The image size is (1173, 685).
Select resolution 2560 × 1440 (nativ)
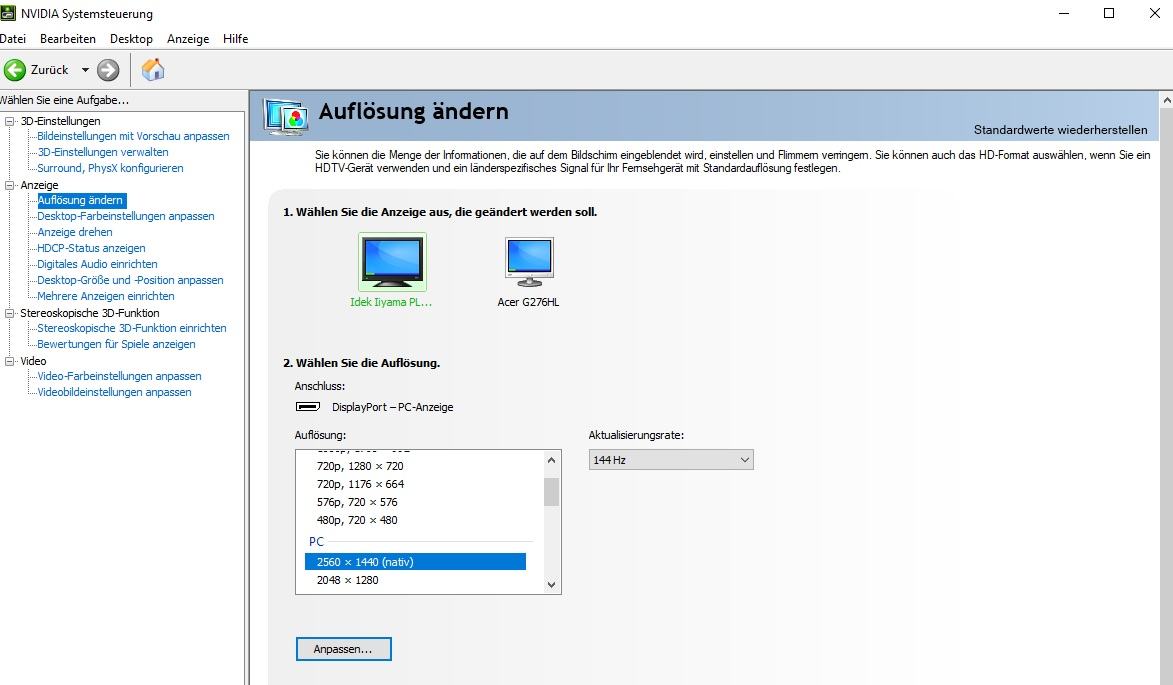[415, 562]
